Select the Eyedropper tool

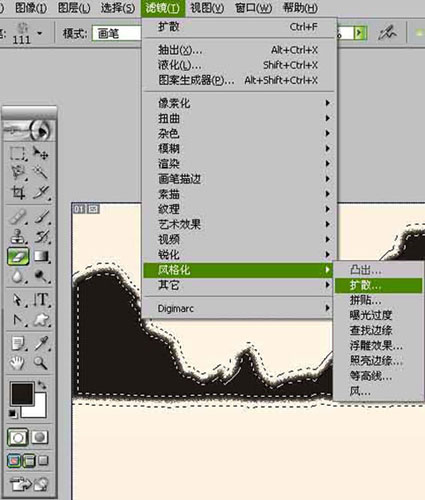[x=41, y=343]
